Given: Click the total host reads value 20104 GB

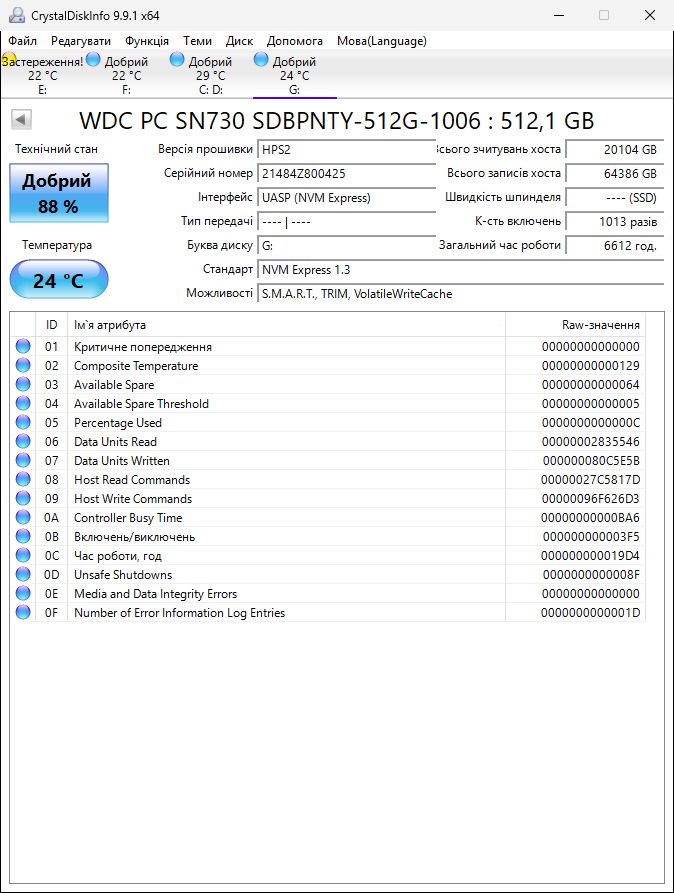Looking at the screenshot, I should 615,150.
